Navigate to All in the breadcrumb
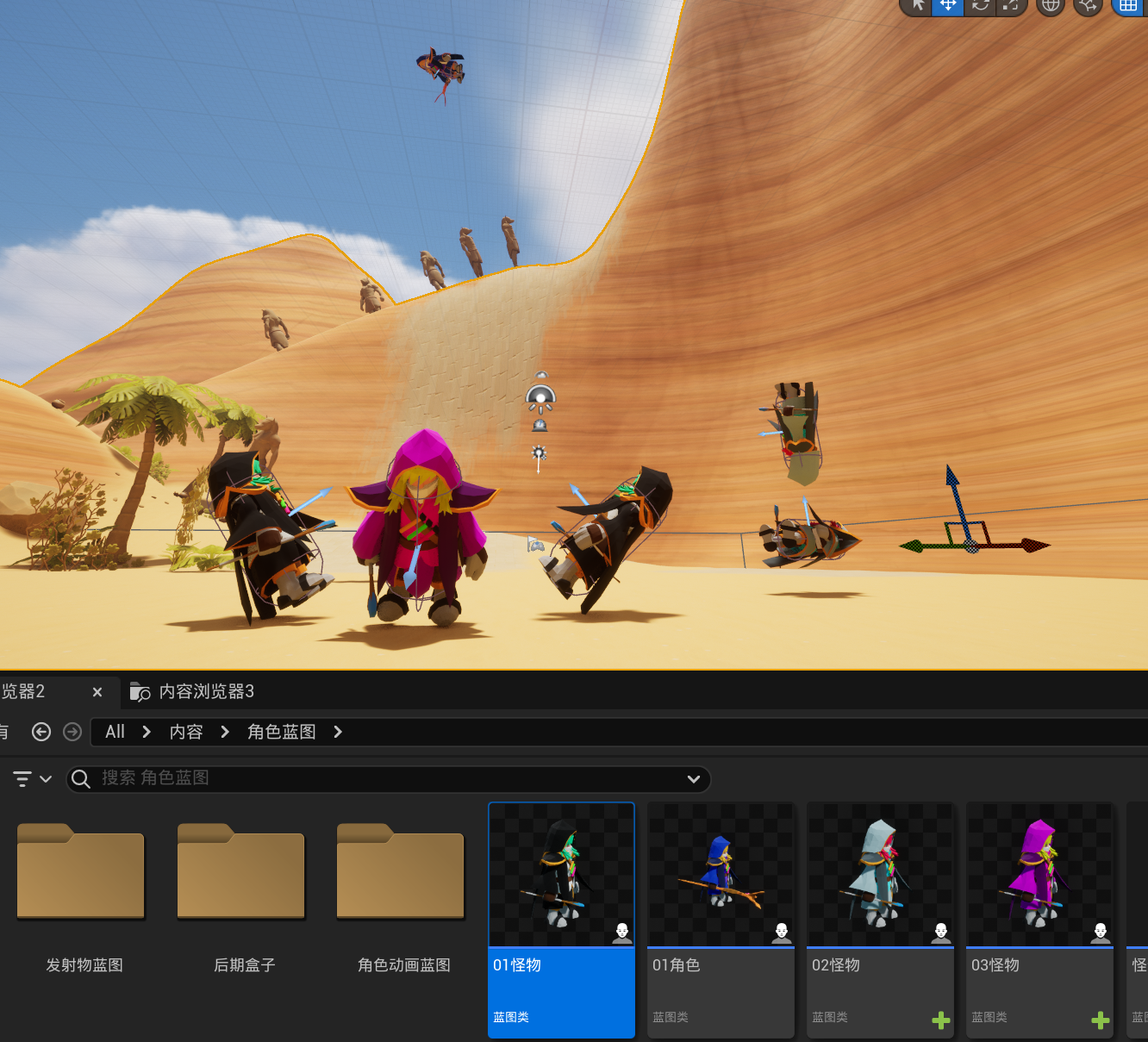Image resolution: width=1148 pixels, height=1042 pixels. click(115, 732)
